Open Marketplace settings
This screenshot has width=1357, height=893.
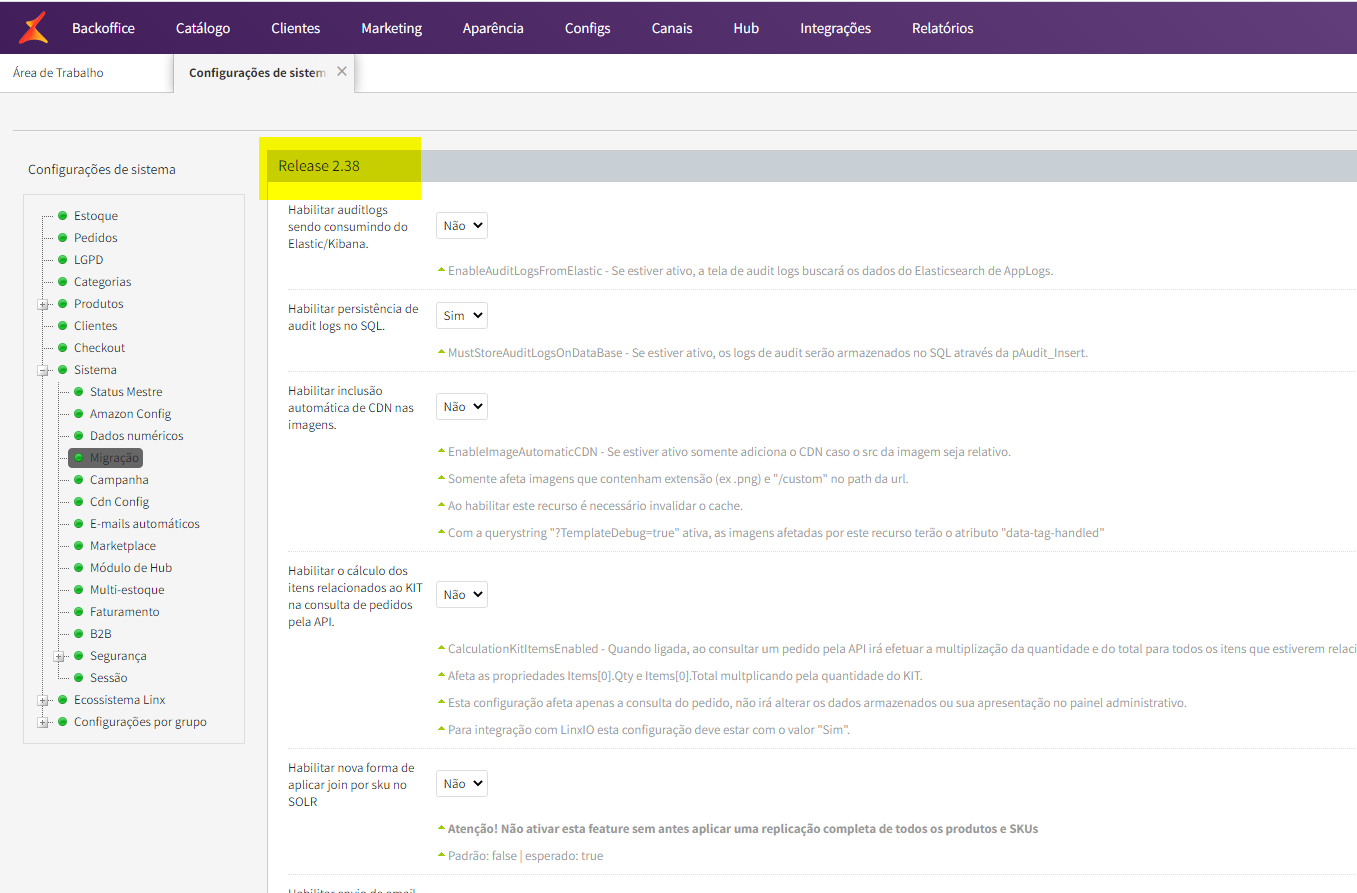coord(123,546)
